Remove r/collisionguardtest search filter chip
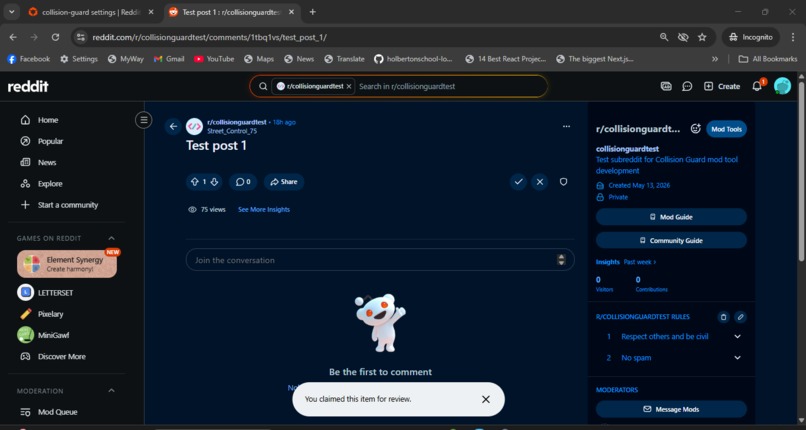This screenshot has width=806, height=430. pyautogui.click(x=349, y=86)
